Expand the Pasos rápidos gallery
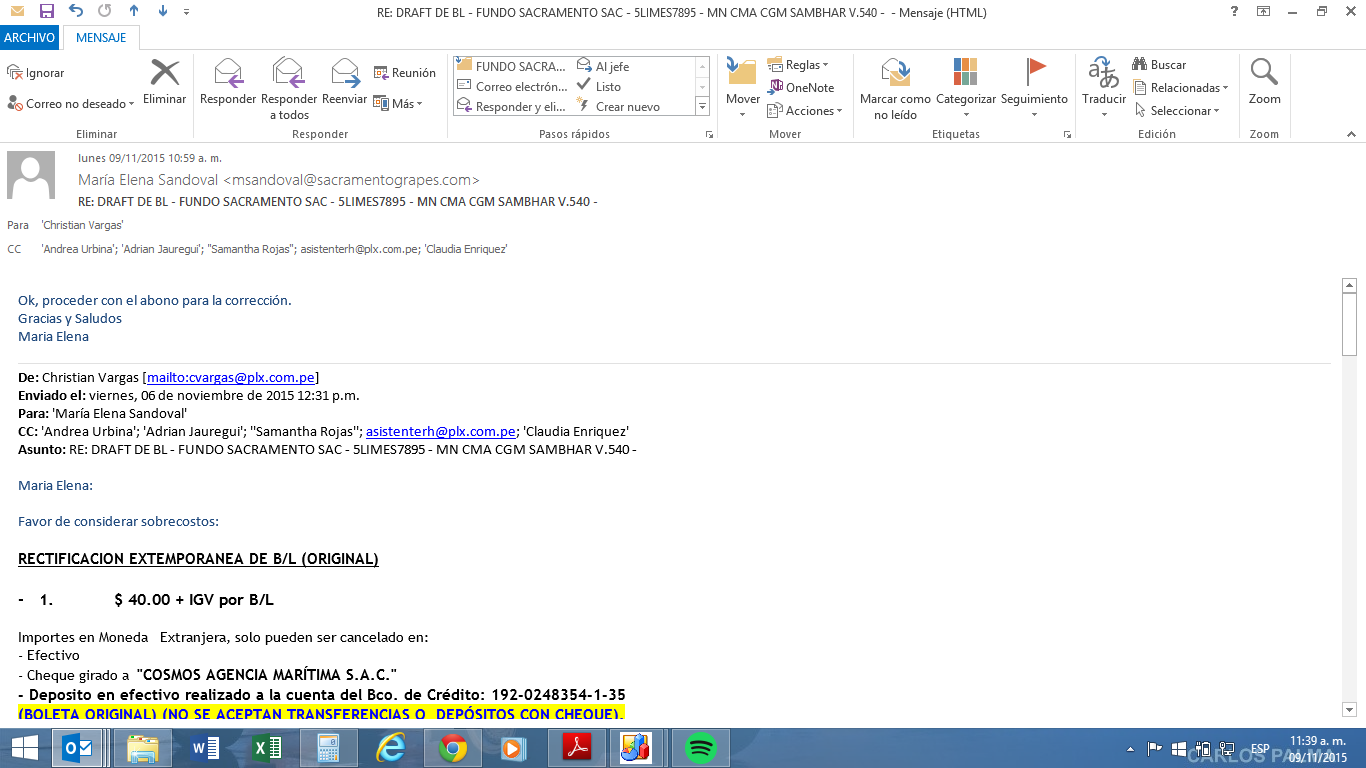1366x768 pixels. (x=702, y=107)
